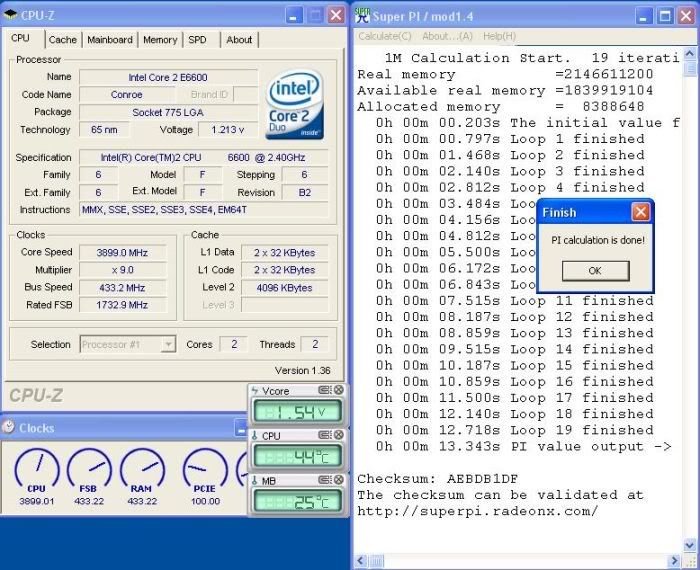Minimize the CPU-Z window

[293, 16]
